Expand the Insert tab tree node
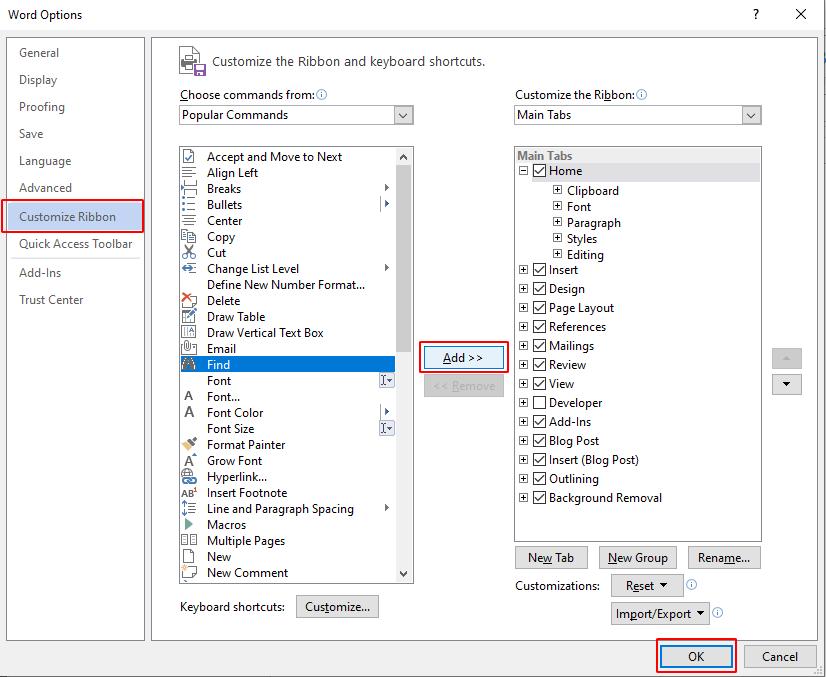Image resolution: width=826 pixels, height=677 pixels. (522, 269)
